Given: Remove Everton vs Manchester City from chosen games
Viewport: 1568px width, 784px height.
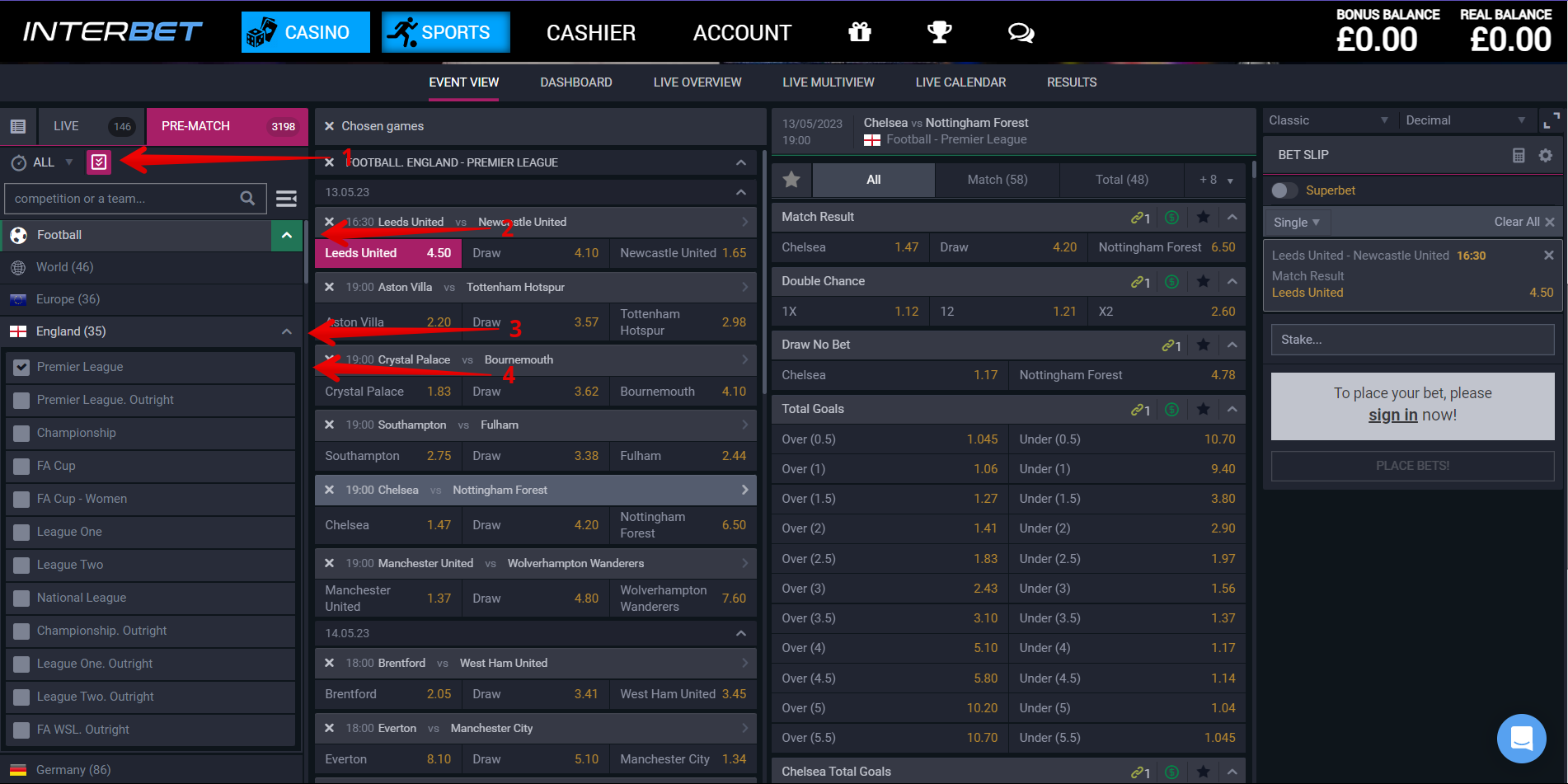Looking at the screenshot, I should pyautogui.click(x=329, y=728).
